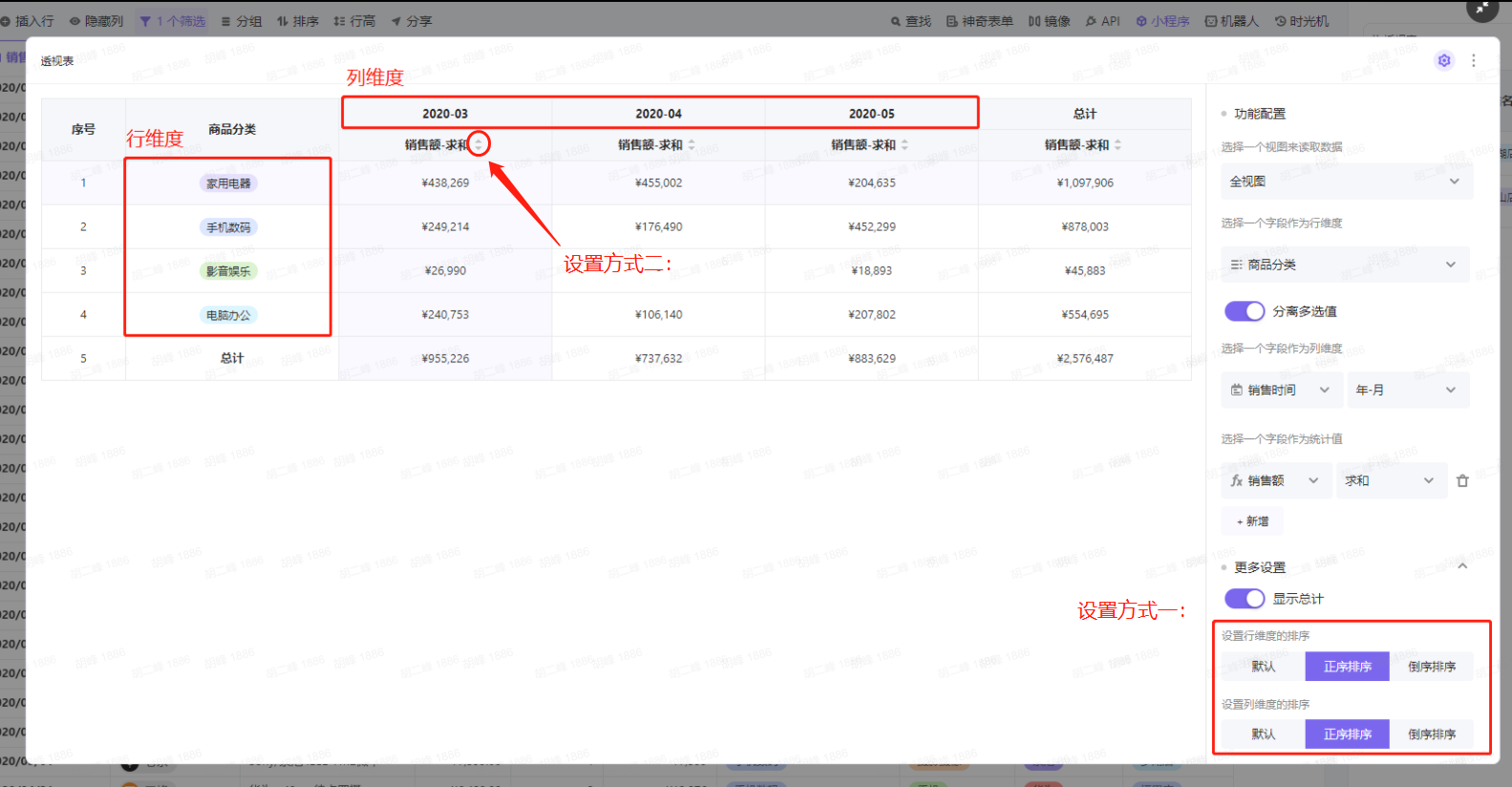
Task: Open Row Height (行高) toolbar option
Action: [354, 21]
